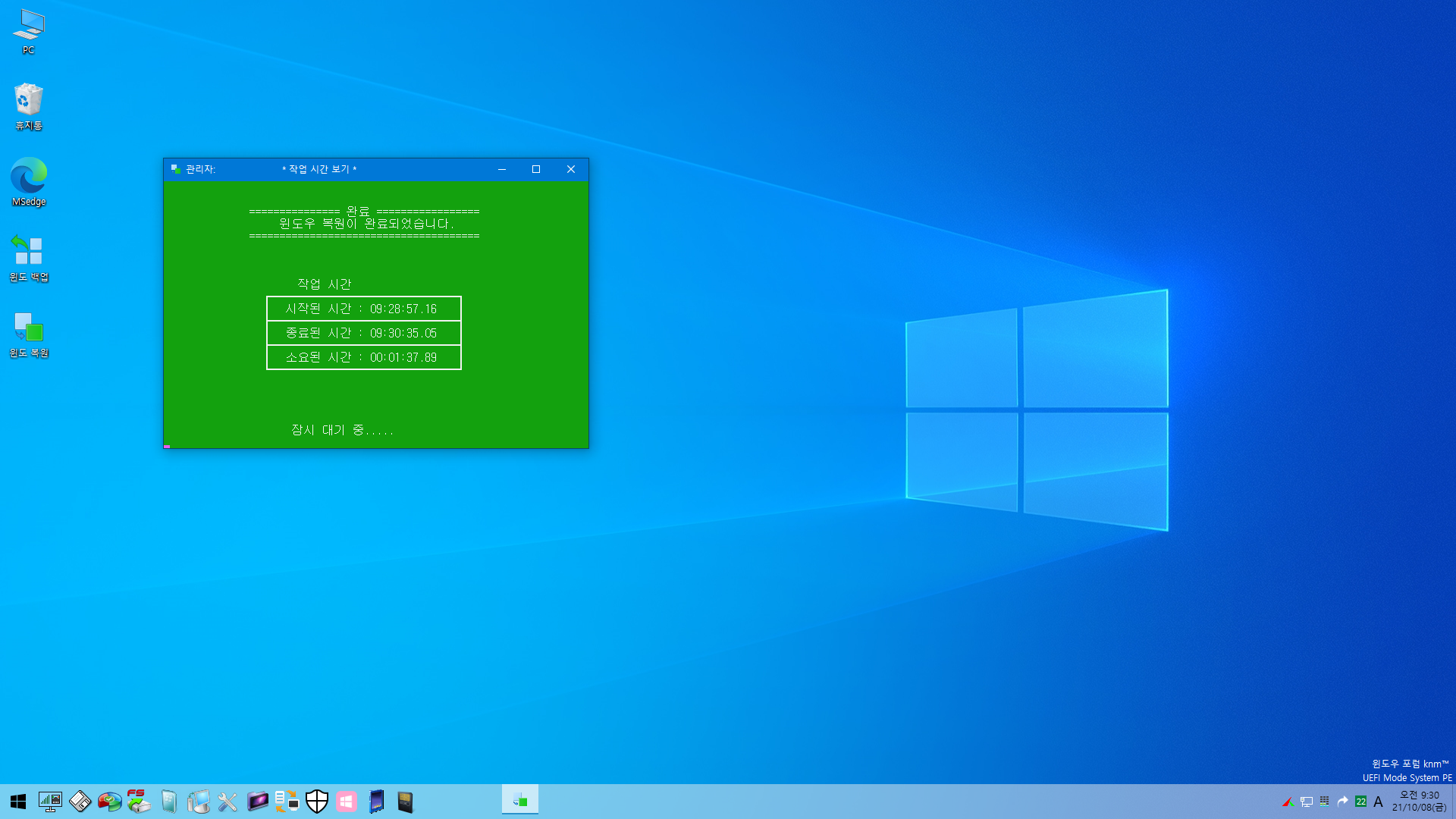Image resolution: width=1456 pixels, height=819 pixels.
Task: Open the blue phone-shaped taskbar icon
Action: tap(376, 802)
